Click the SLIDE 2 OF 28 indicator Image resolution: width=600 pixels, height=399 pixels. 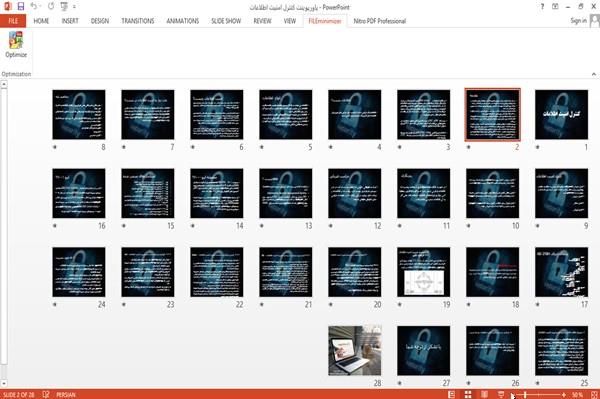pos(18,394)
